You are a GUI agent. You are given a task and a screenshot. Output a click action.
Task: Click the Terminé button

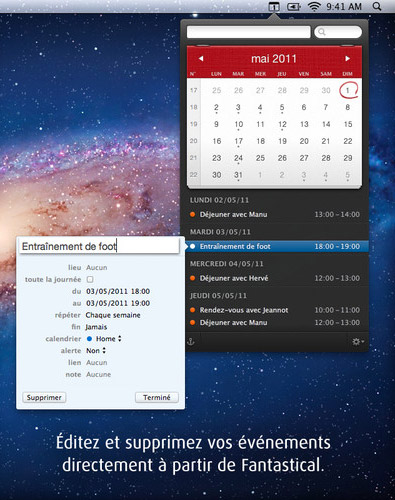tap(157, 397)
